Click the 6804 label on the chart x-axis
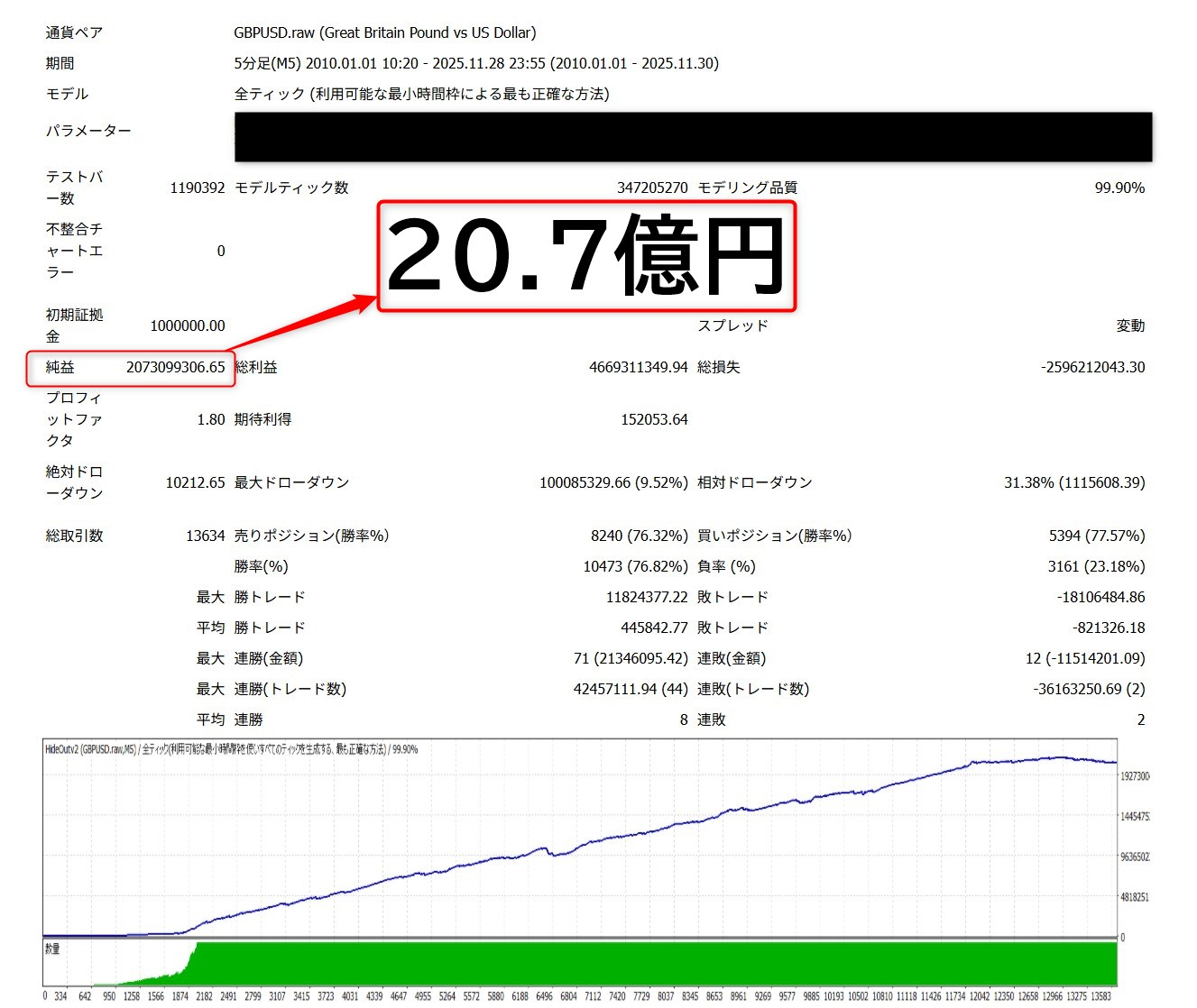The image size is (1197, 1008). point(568,996)
